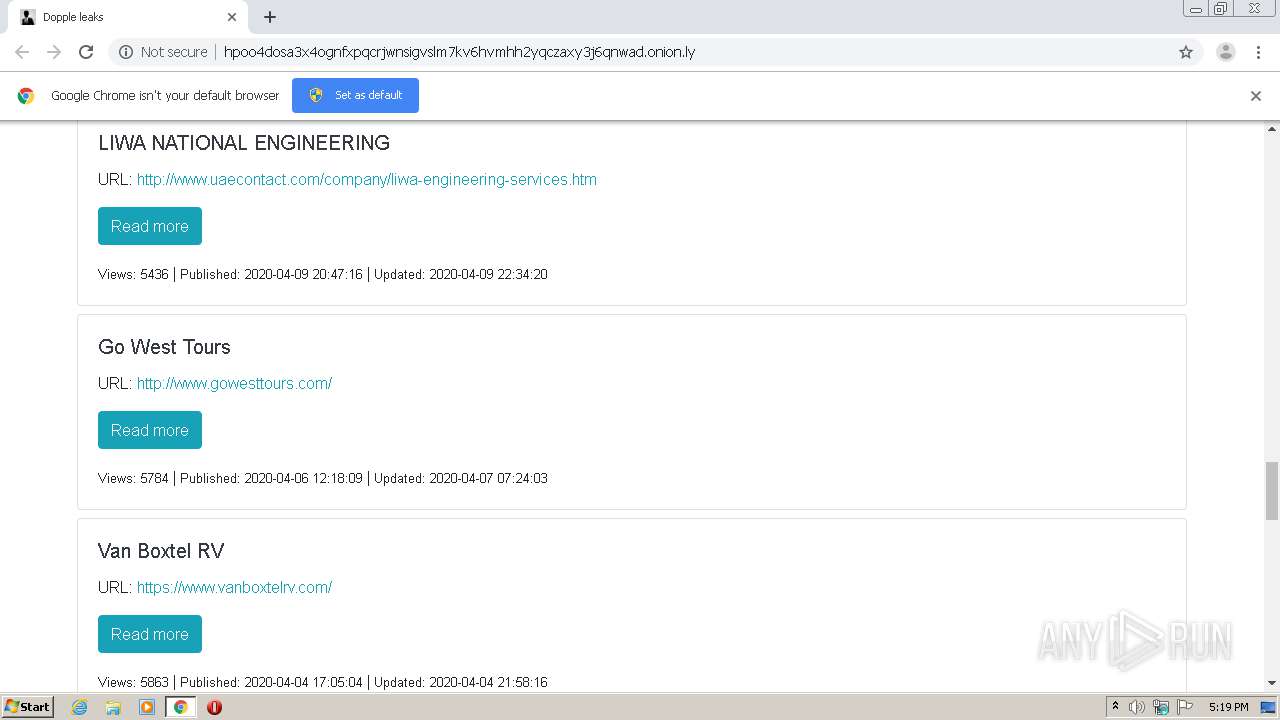Open the vanboxtelrv.com link

(234, 588)
